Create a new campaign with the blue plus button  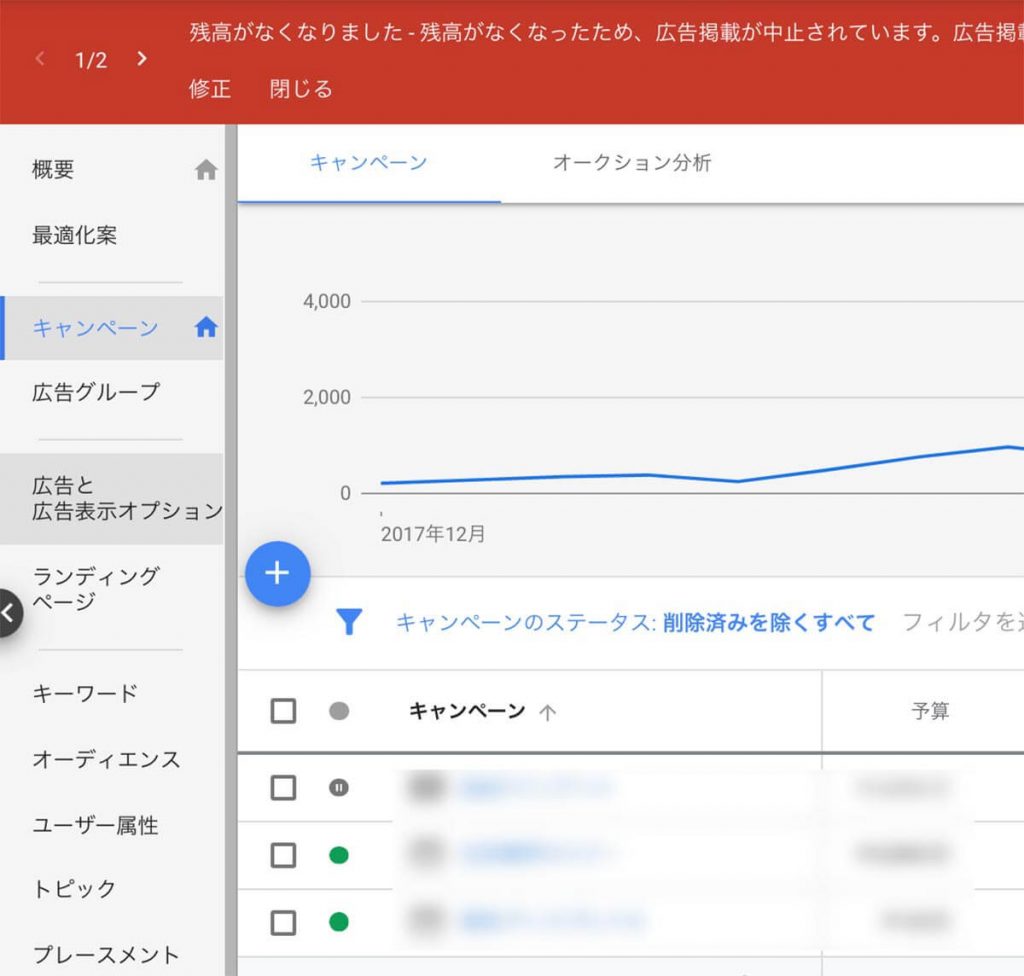click(x=278, y=573)
